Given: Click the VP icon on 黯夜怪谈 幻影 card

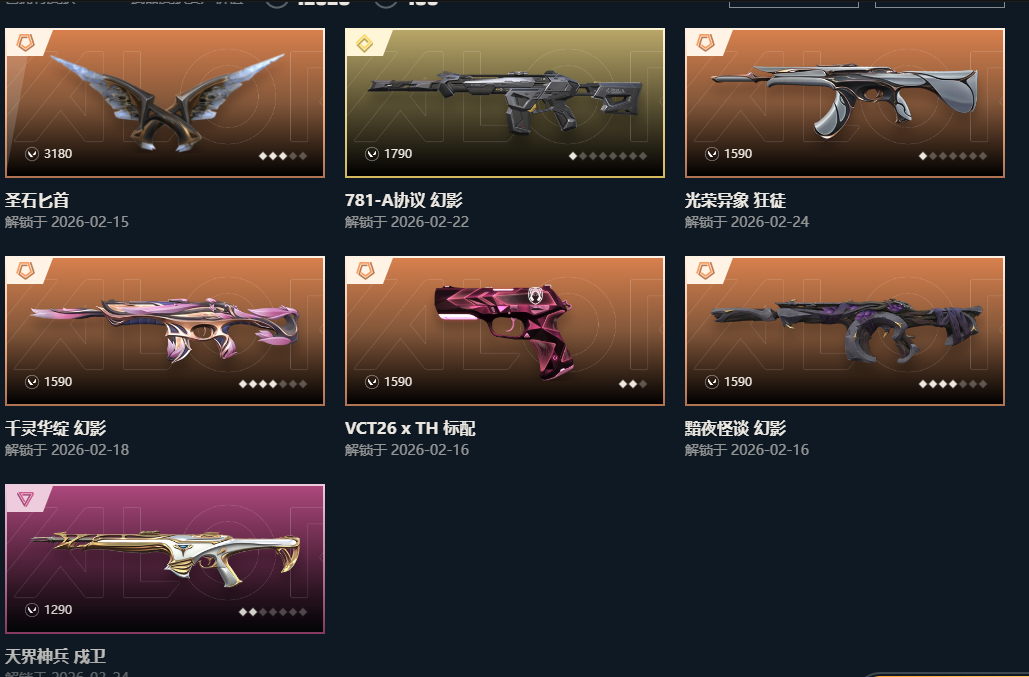Looking at the screenshot, I should (x=711, y=382).
